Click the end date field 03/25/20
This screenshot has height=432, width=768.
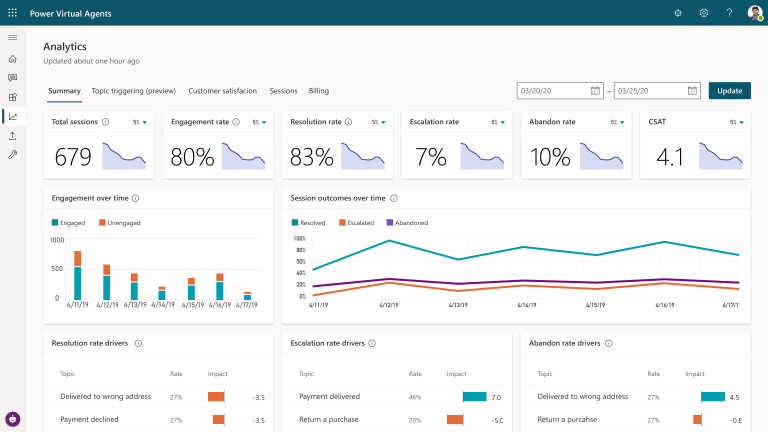click(650, 91)
